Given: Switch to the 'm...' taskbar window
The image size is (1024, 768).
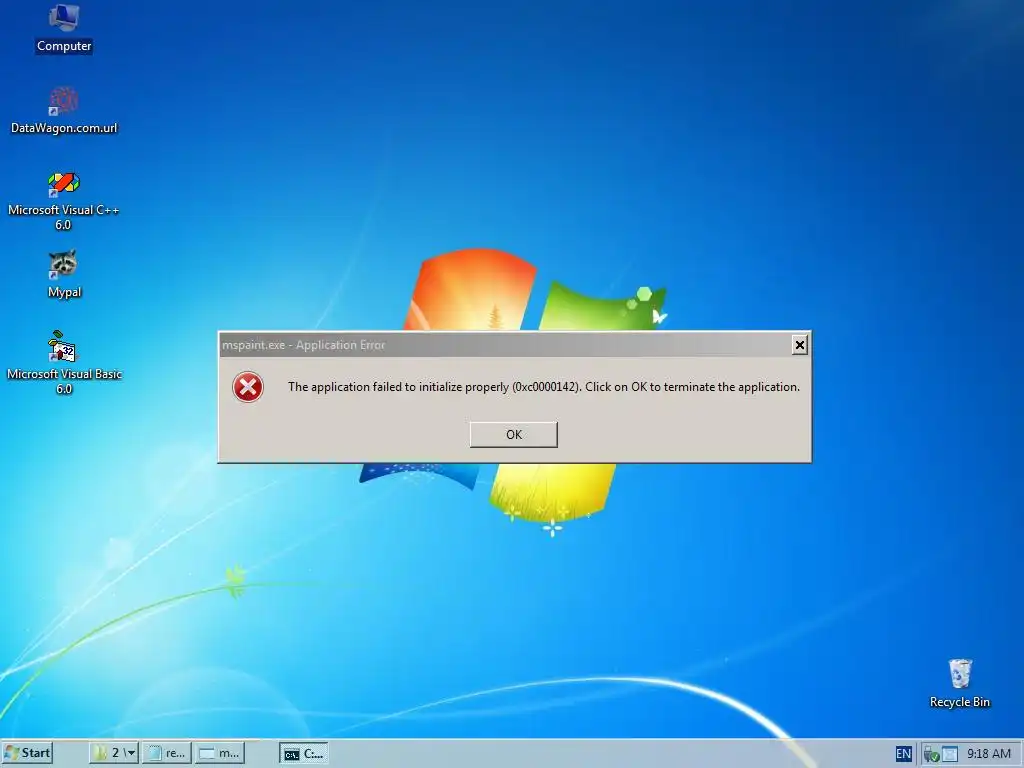Looking at the screenshot, I should 220,753.
